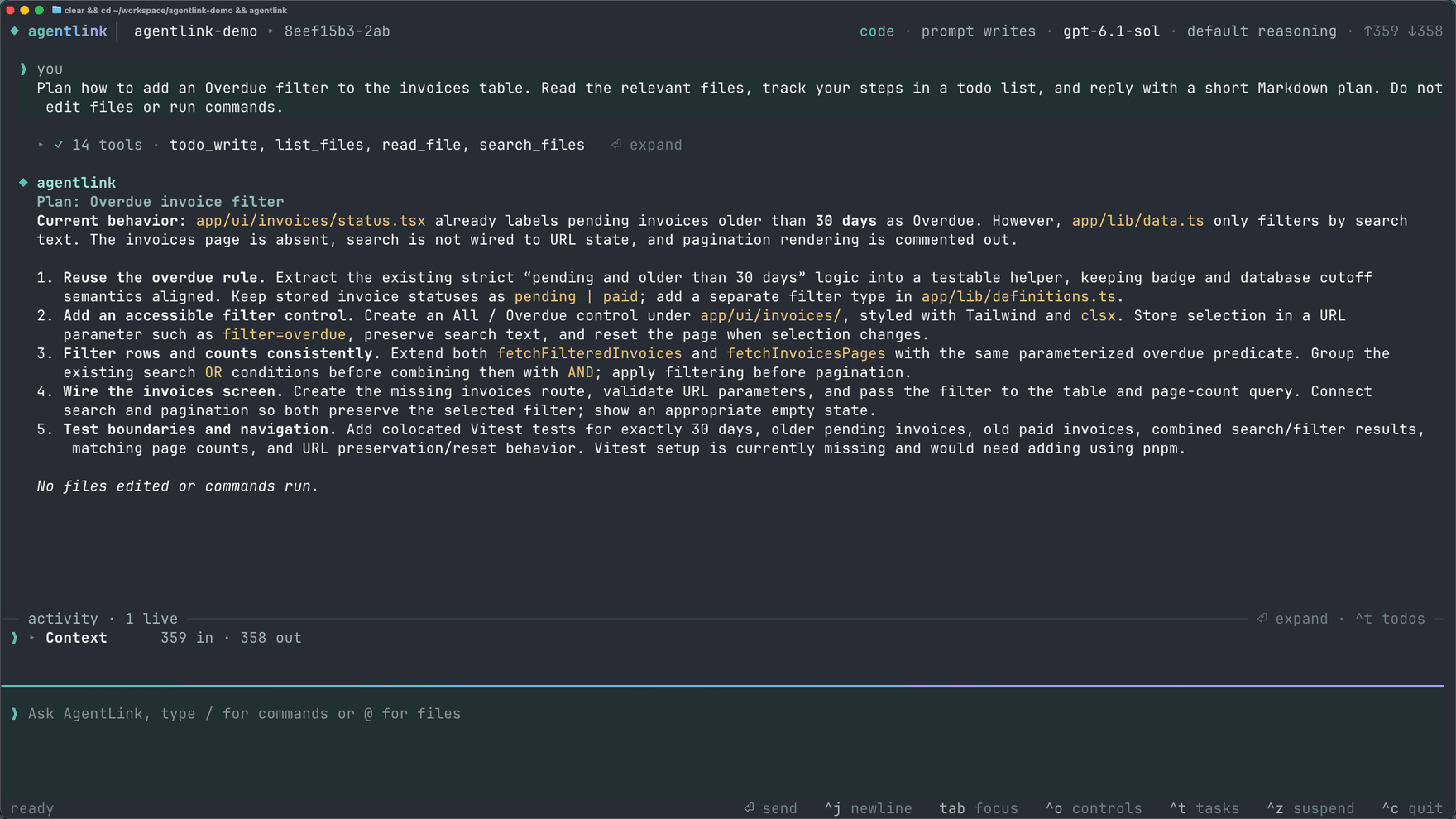Click the return-arrow icon beside tools expand
Viewport: 1456px width, 819px height.
pyautogui.click(x=616, y=144)
